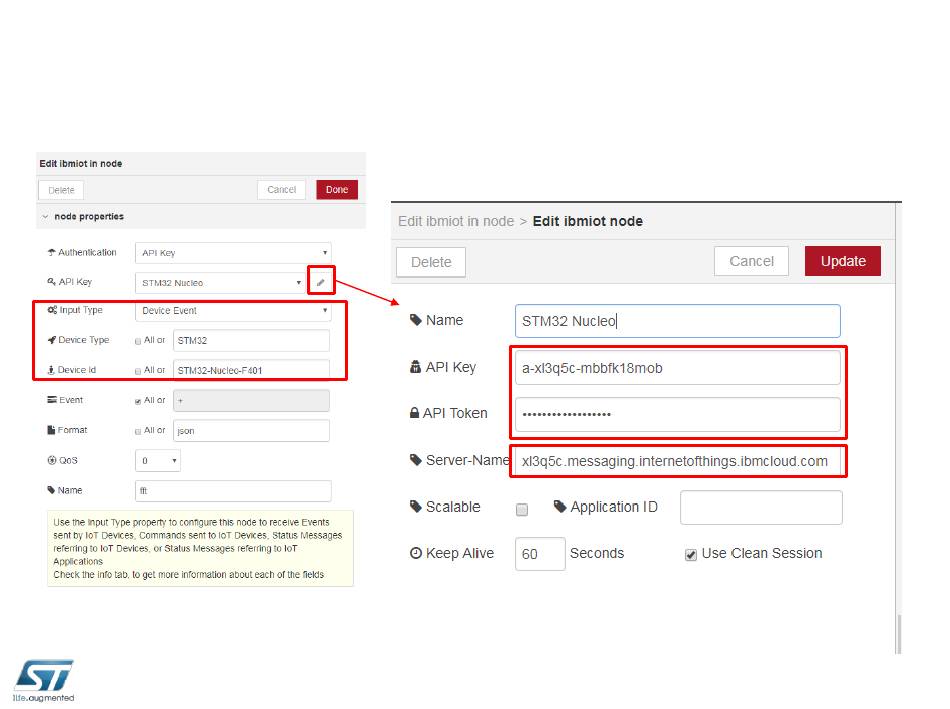Image resolution: width=950 pixels, height=709 pixels.
Task: Click the disabled Event field showing +
Action: coord(251,401)
